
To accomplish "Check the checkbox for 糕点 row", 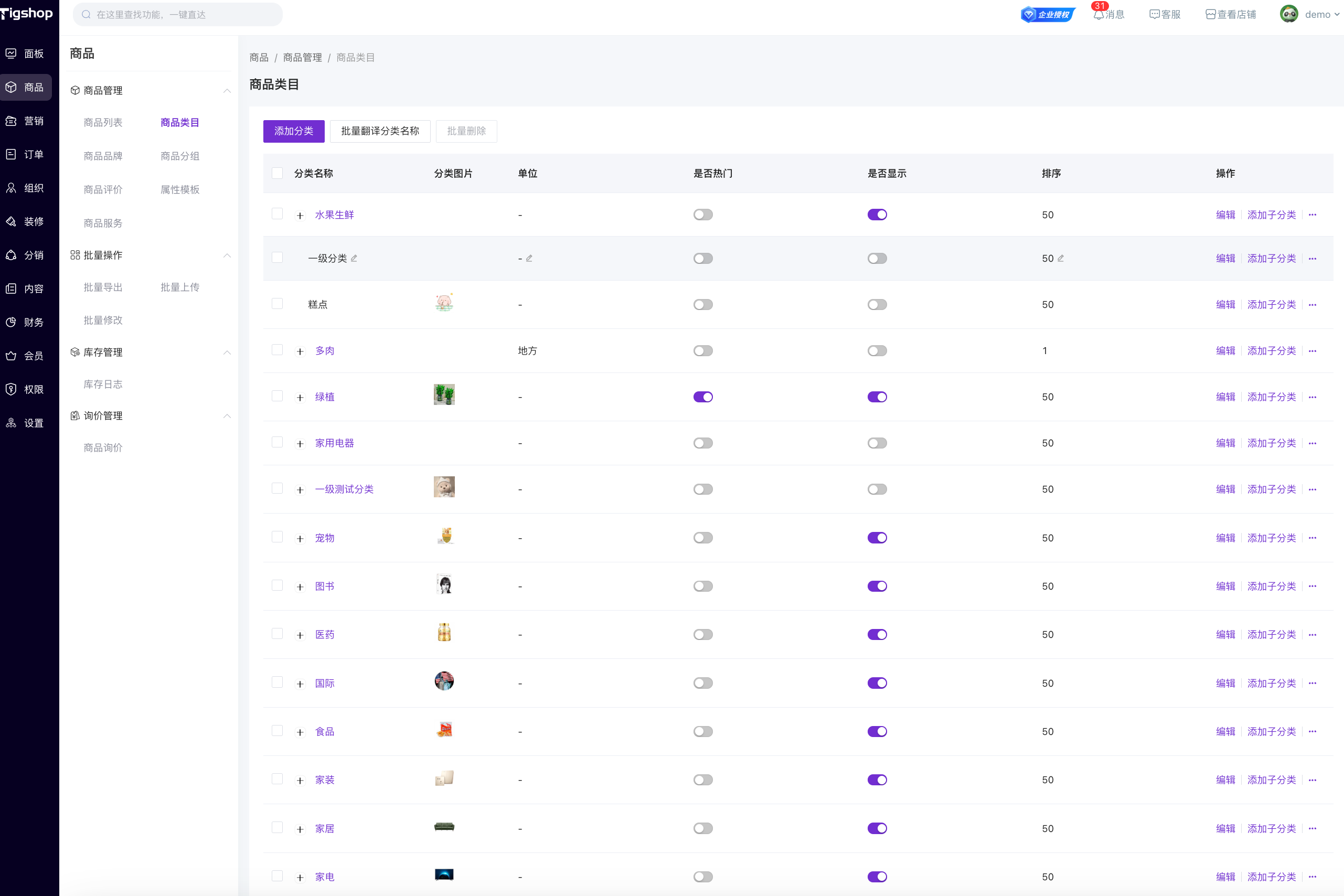I will pos(277,304).
